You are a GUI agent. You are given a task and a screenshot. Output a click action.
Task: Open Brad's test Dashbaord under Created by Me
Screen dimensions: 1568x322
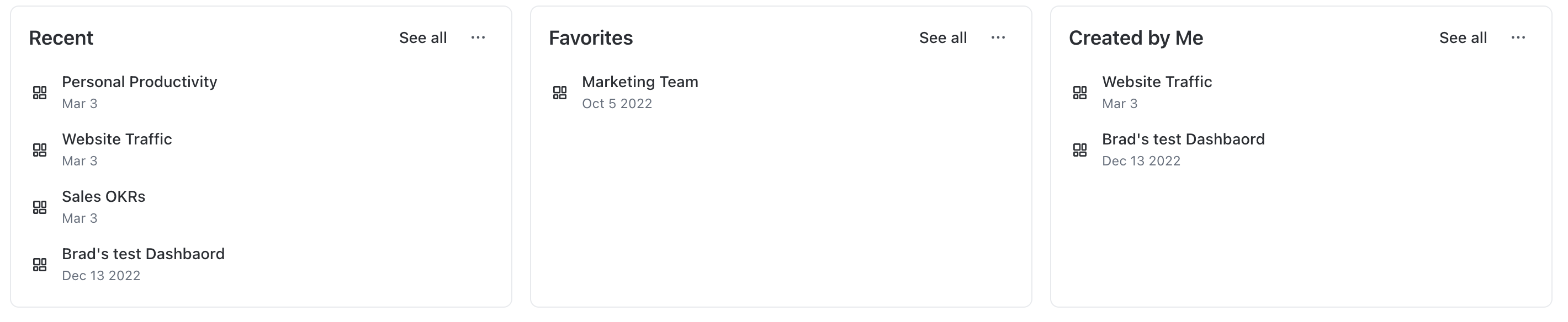(x=1183, y=139)
